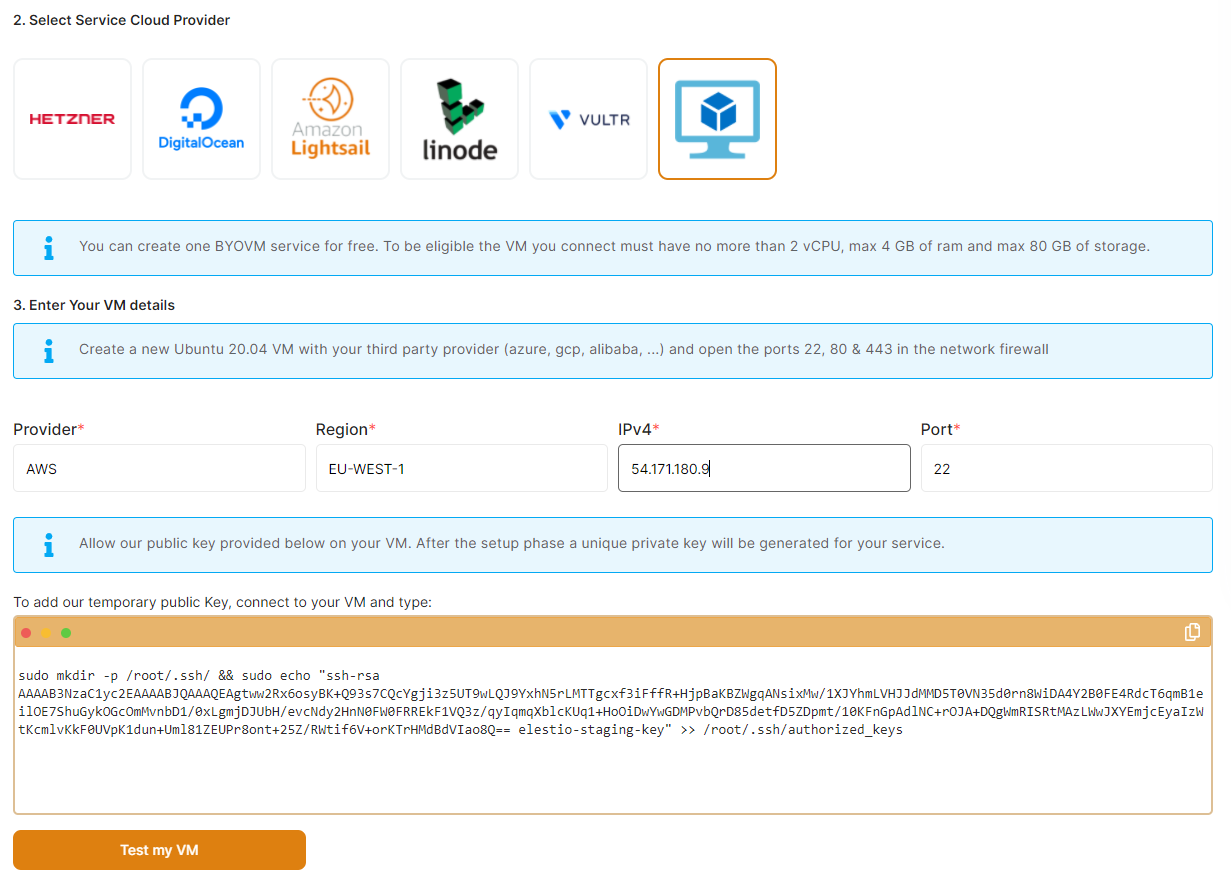Click the "3. Enter Your VM details" heading

pos(94,305)
